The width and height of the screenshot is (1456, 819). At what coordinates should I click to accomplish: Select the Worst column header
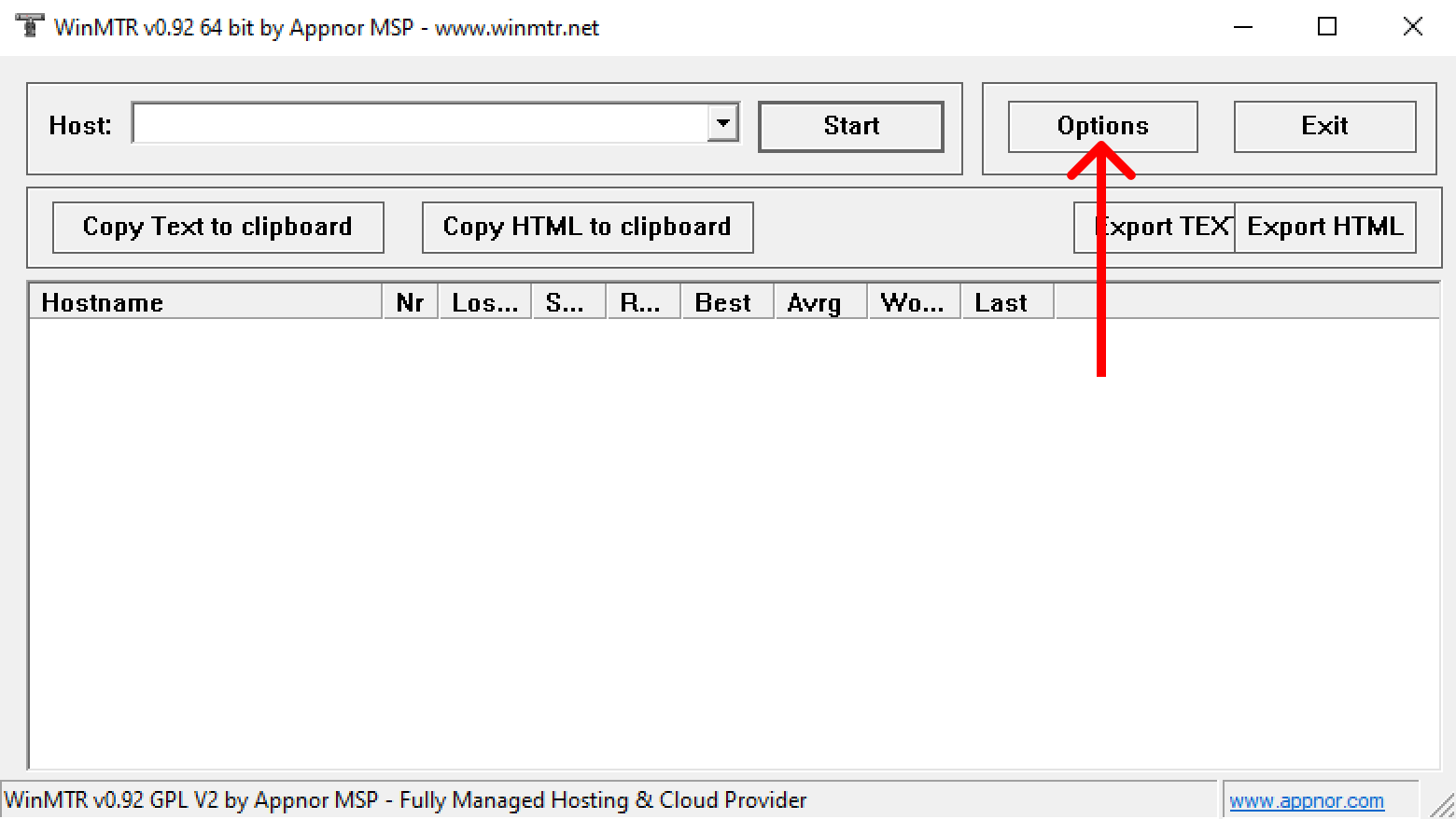[915, 302]
